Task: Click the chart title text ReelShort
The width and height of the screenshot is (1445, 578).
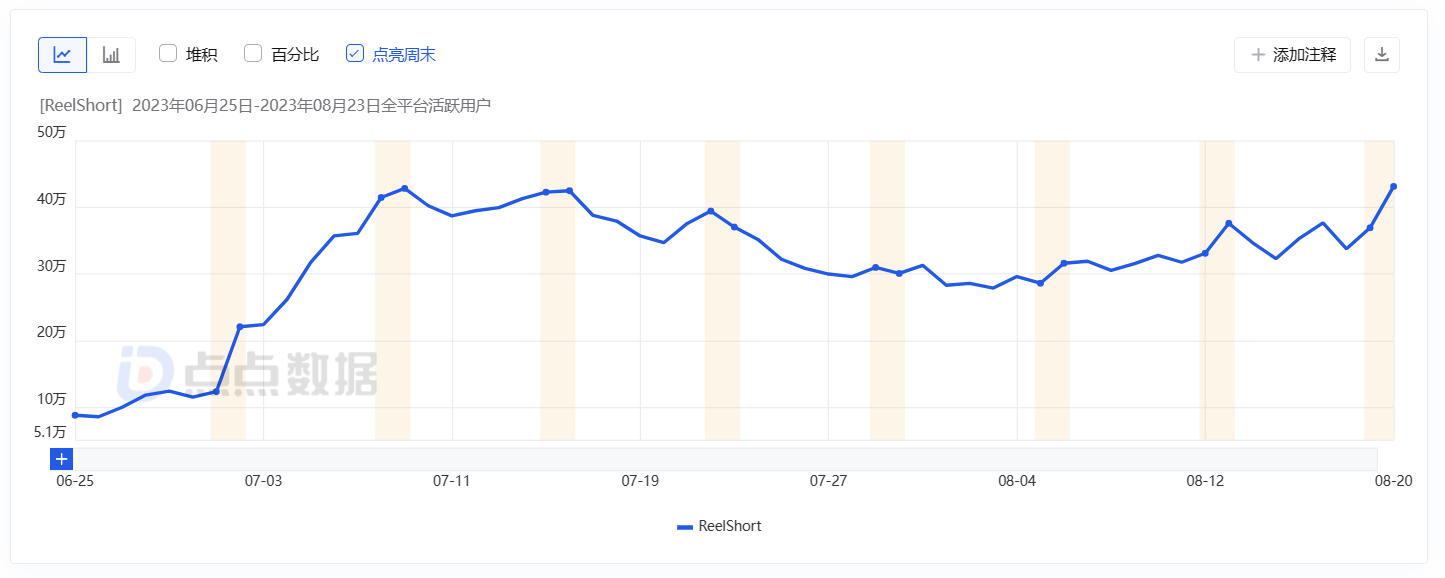Action: coord(81,106)
